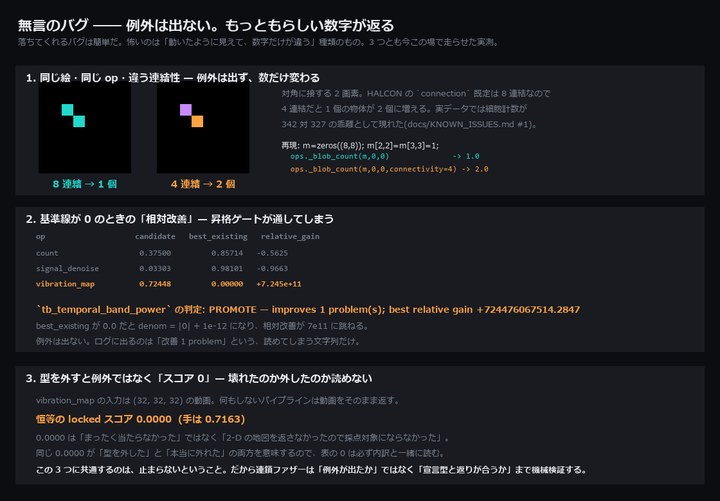Click the upper teal pixel square
720x501 pixels.
pos(68,110)
